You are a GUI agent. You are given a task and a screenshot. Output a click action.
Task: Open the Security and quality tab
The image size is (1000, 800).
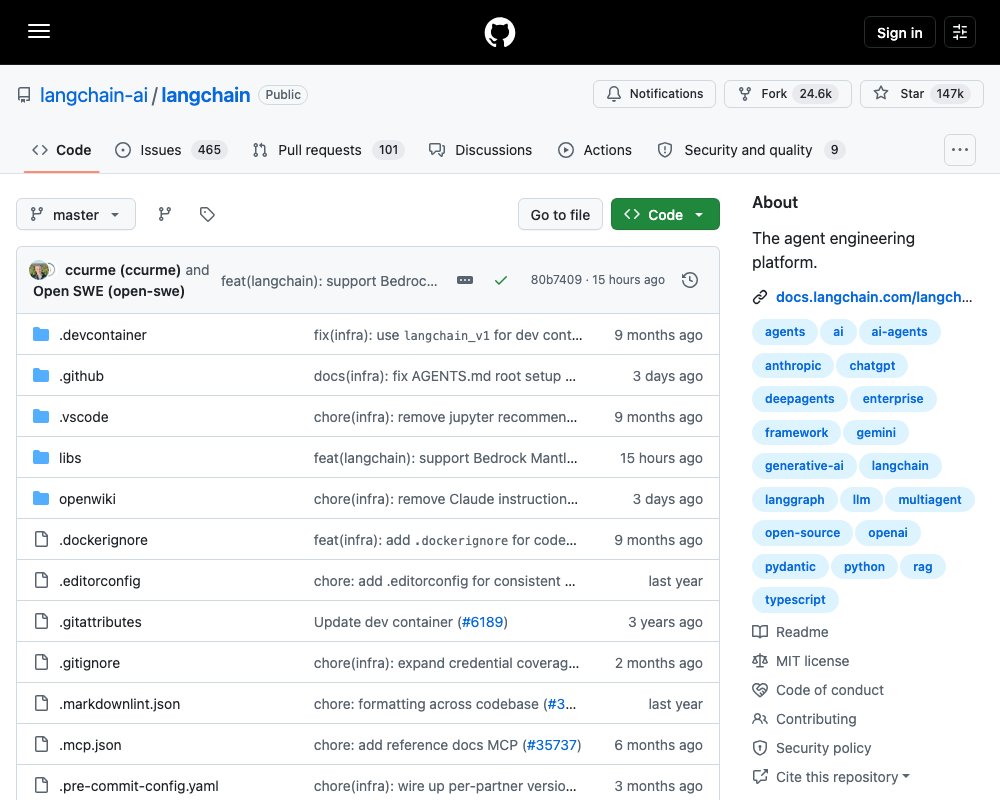pyautogui.click(x=751, y=150)
